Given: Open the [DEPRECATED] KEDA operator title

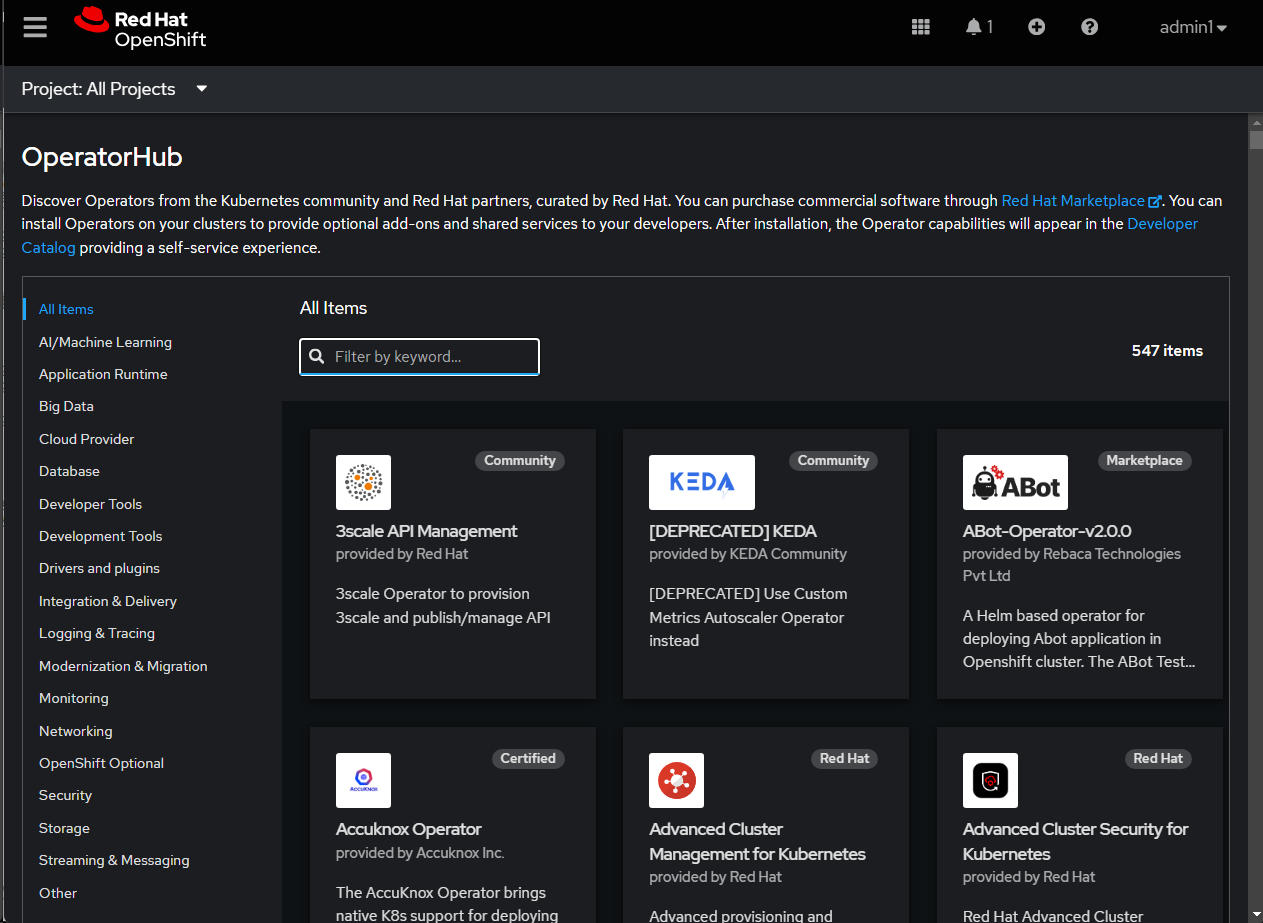Looking at the screenshot, I should click(x=733, y=531).
